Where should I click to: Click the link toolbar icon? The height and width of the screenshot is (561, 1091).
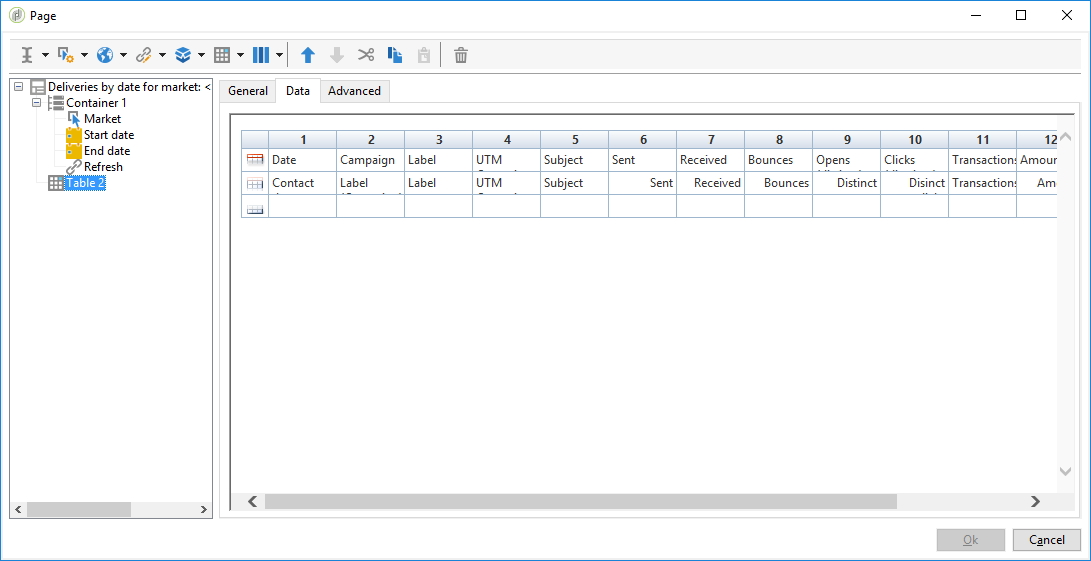(143, 55)
